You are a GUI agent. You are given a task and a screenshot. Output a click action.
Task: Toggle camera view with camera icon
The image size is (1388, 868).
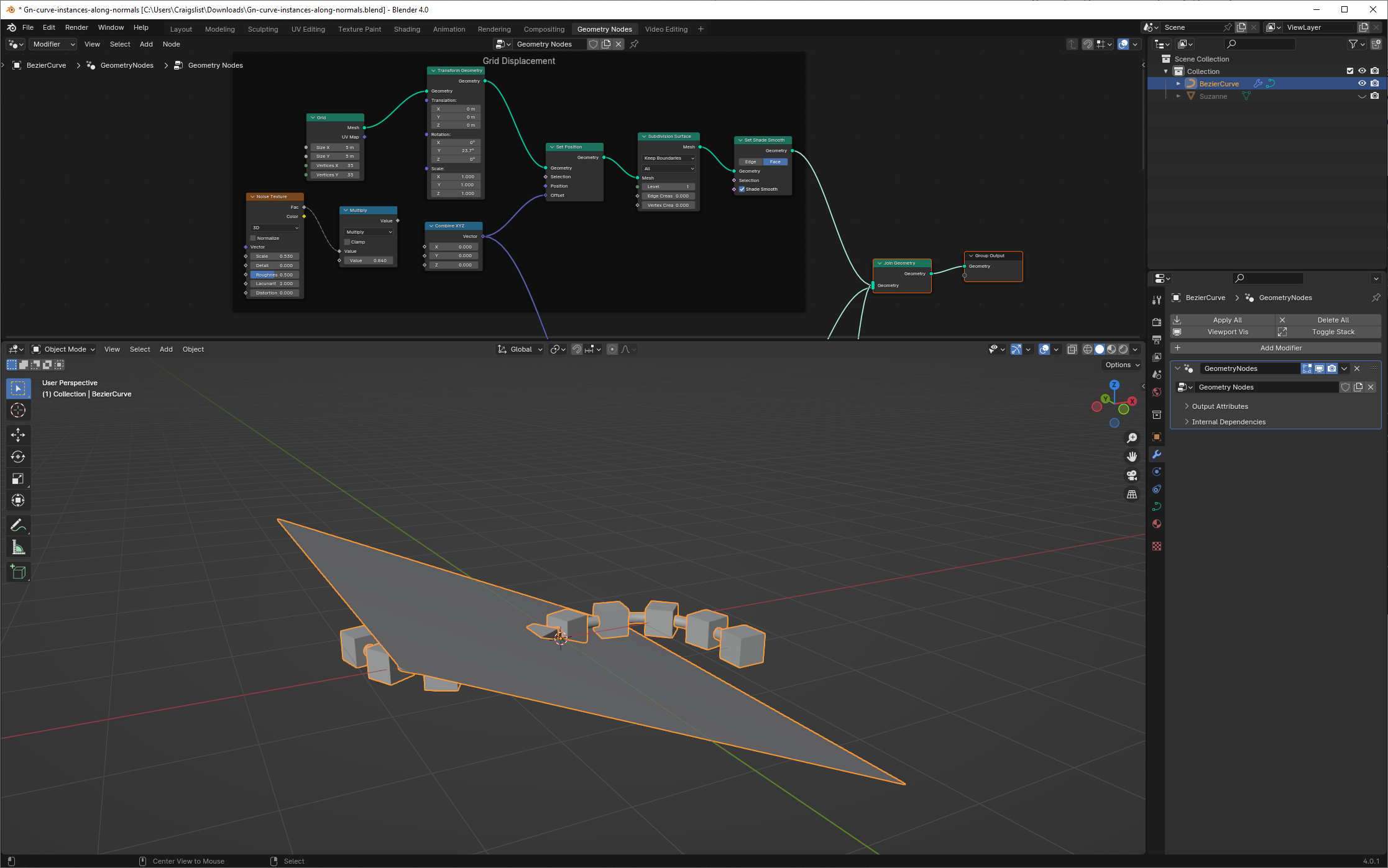[1132, 475]
